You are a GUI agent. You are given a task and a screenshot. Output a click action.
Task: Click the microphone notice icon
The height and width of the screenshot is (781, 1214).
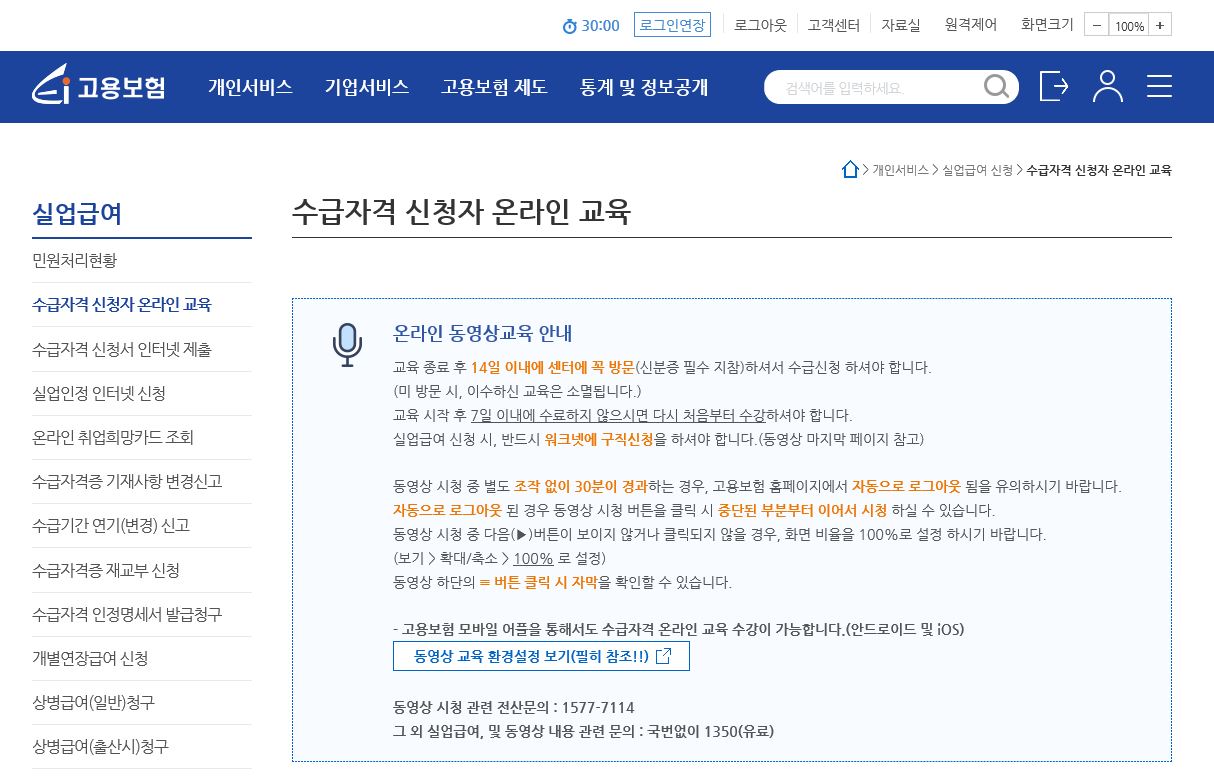(x=347, y=345)
